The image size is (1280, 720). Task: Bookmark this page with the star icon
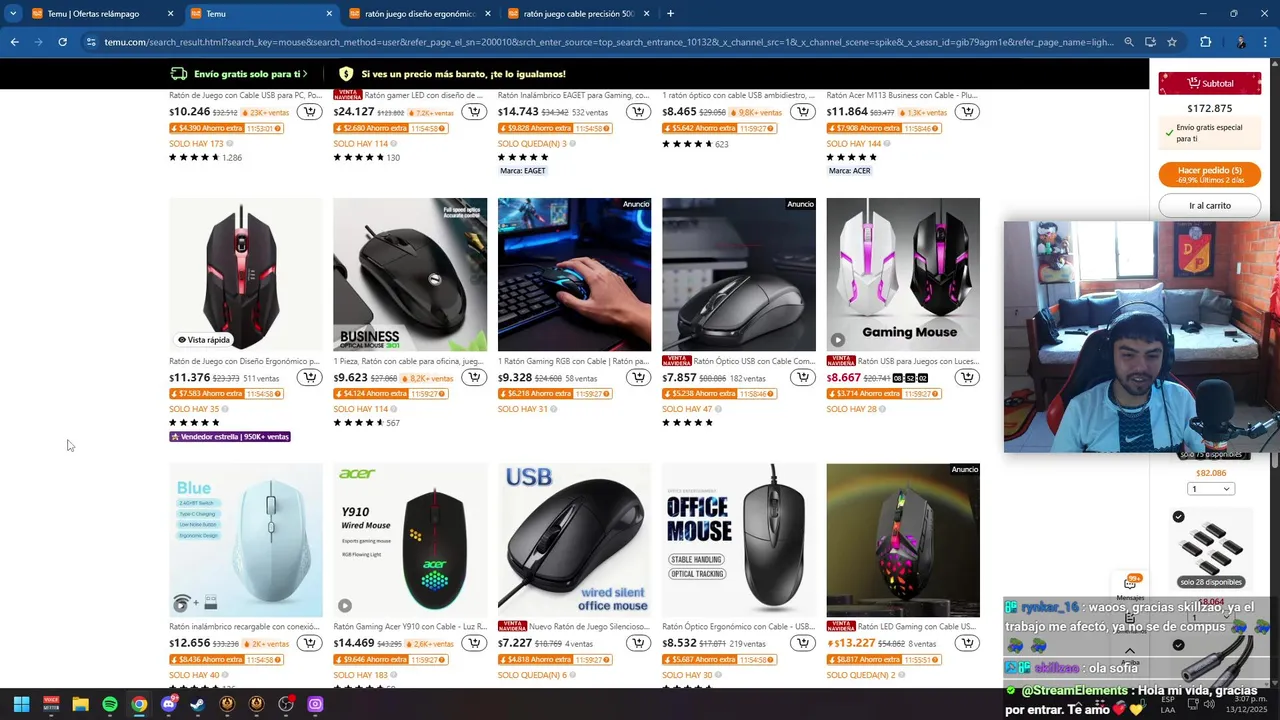tap(1172, 42)
